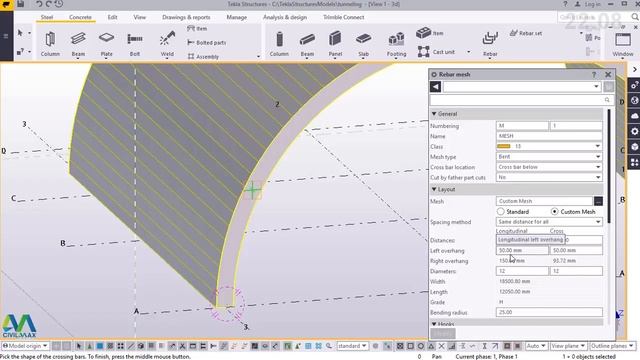The height and width of the screenshot is (360, 640).
Task: Click the steel Item tool
Action: (197, 29)
